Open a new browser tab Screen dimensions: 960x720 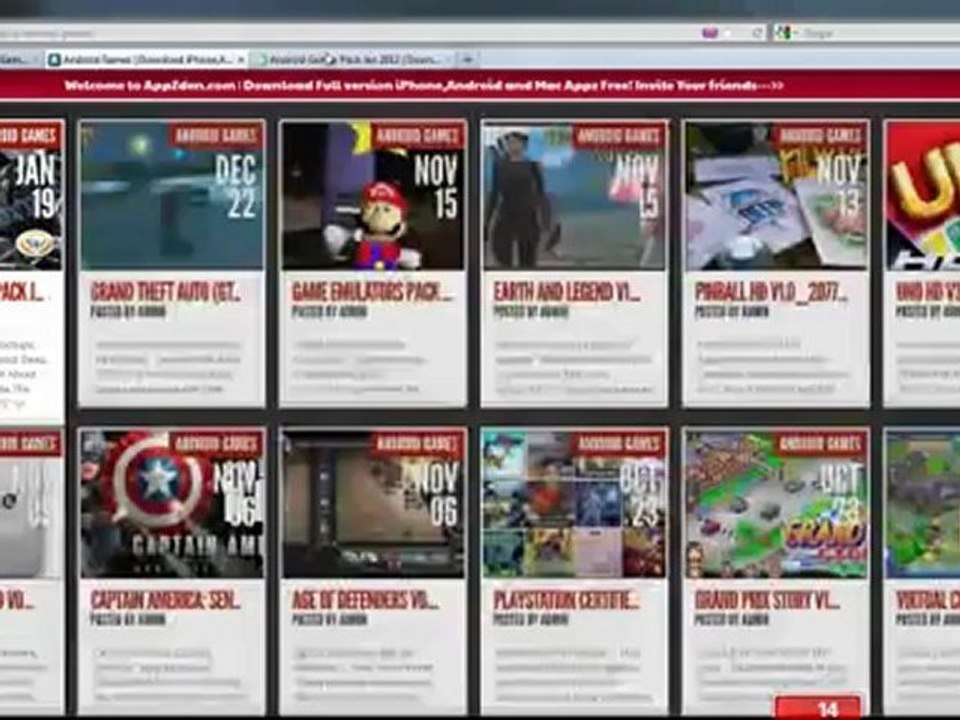tap(467, 59)
